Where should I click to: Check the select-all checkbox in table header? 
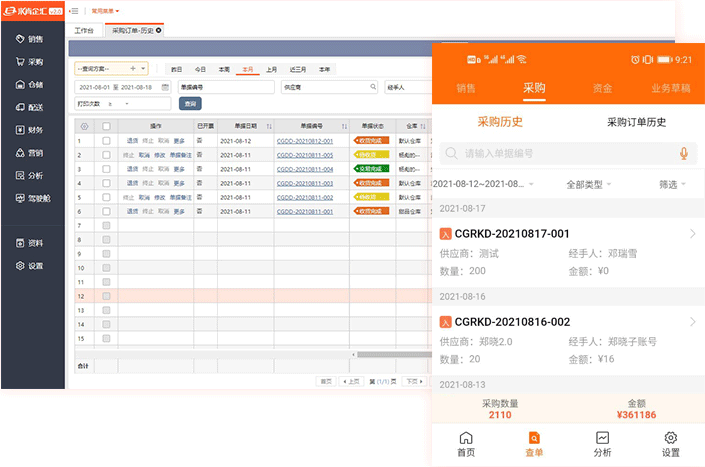pos(106,126)
